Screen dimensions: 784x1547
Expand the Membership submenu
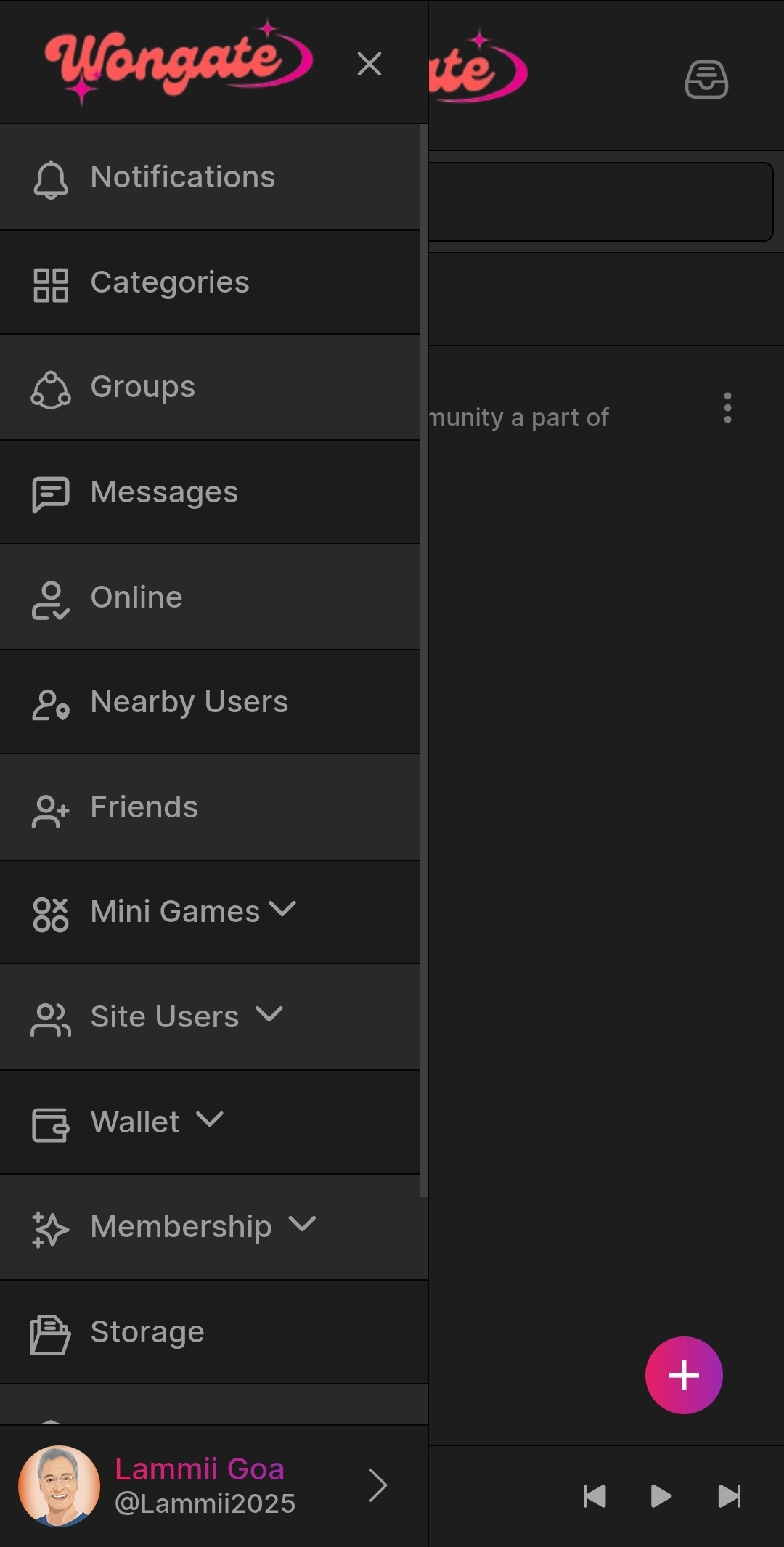pos(302,1224)
